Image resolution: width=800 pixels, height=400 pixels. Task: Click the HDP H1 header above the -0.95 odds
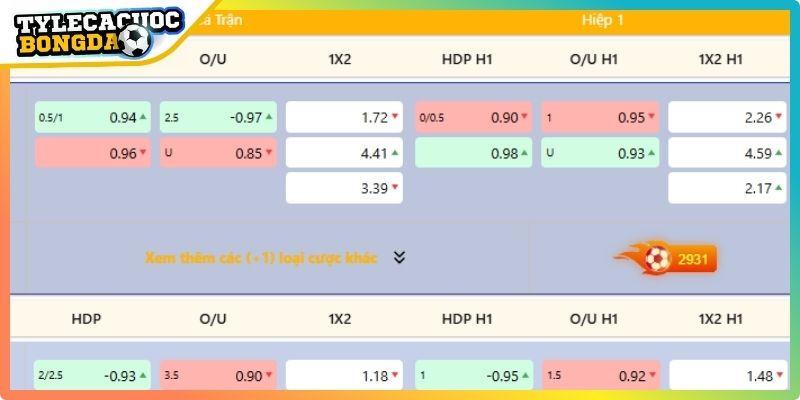[x=467, y=319]
